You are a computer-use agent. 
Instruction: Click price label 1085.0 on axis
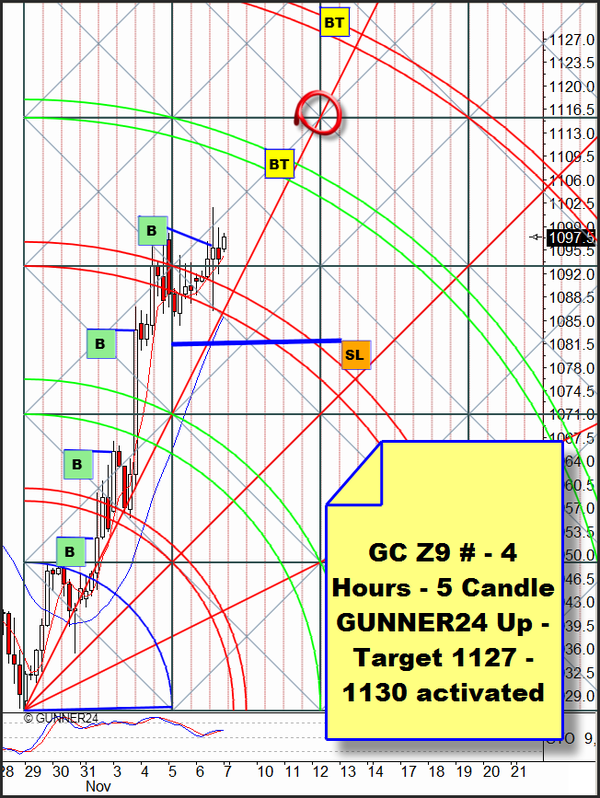click(x=571, y=322)
